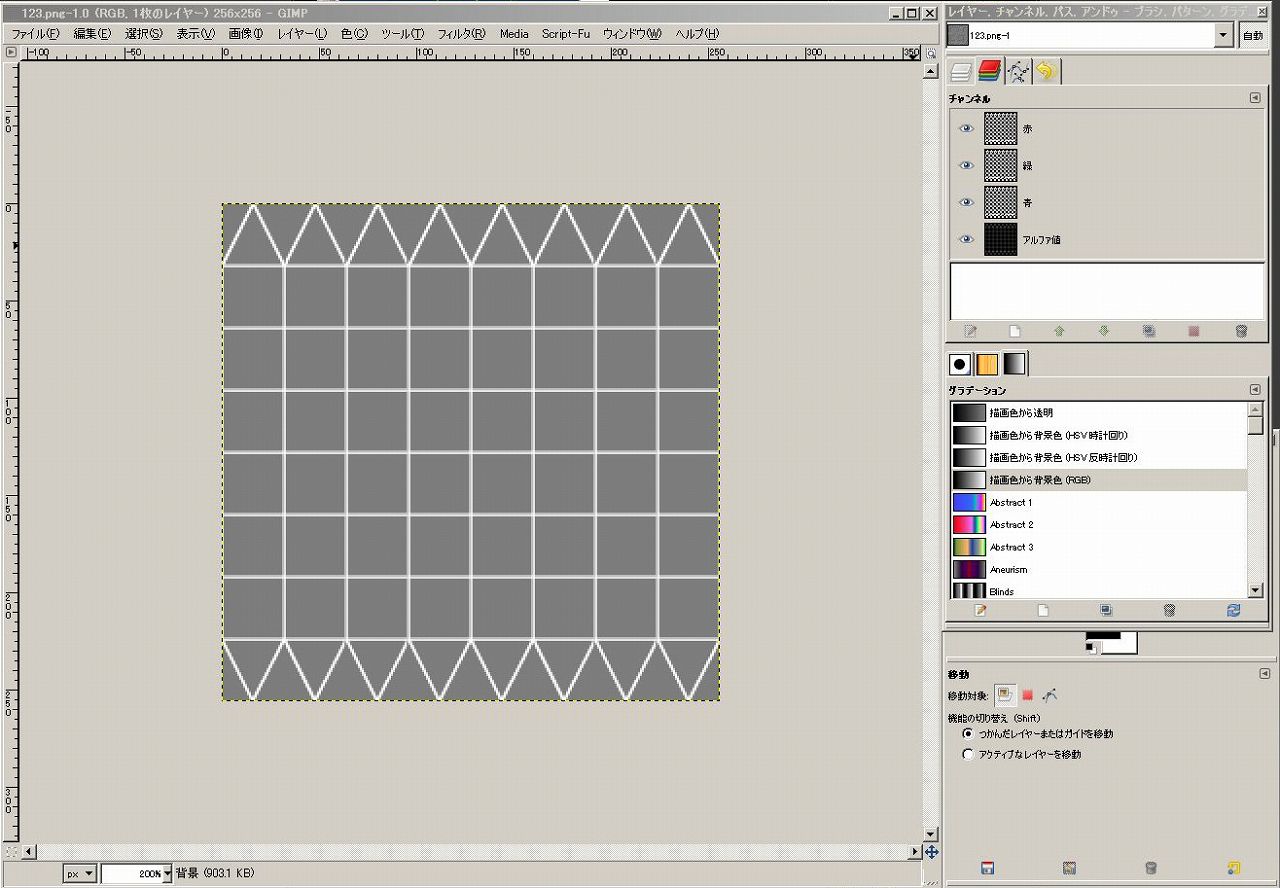
Task: Toggle the アルファ値 channel eye icon
Action: pos(966,240)
